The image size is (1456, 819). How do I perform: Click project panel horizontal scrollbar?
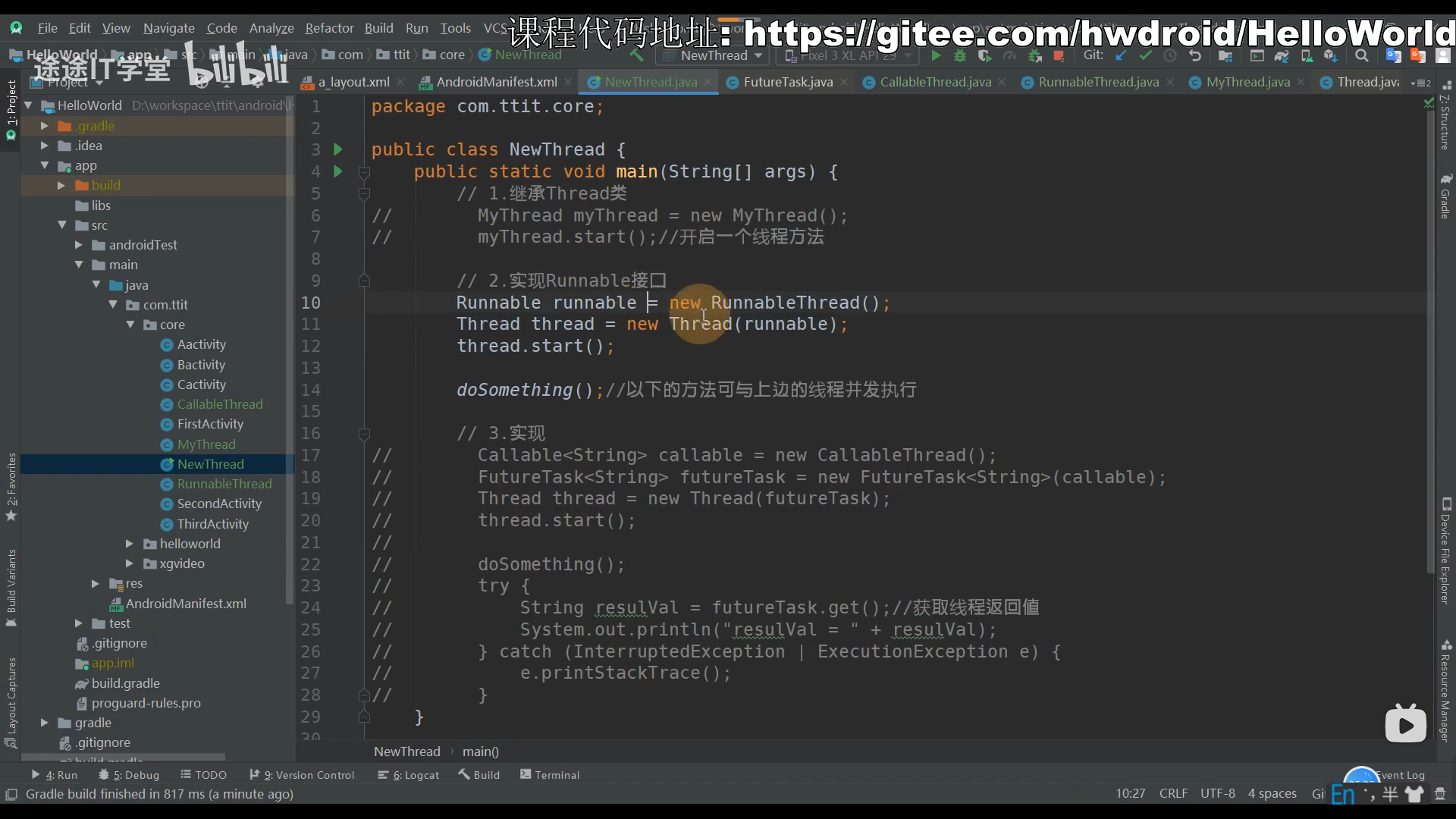(123, 757)
